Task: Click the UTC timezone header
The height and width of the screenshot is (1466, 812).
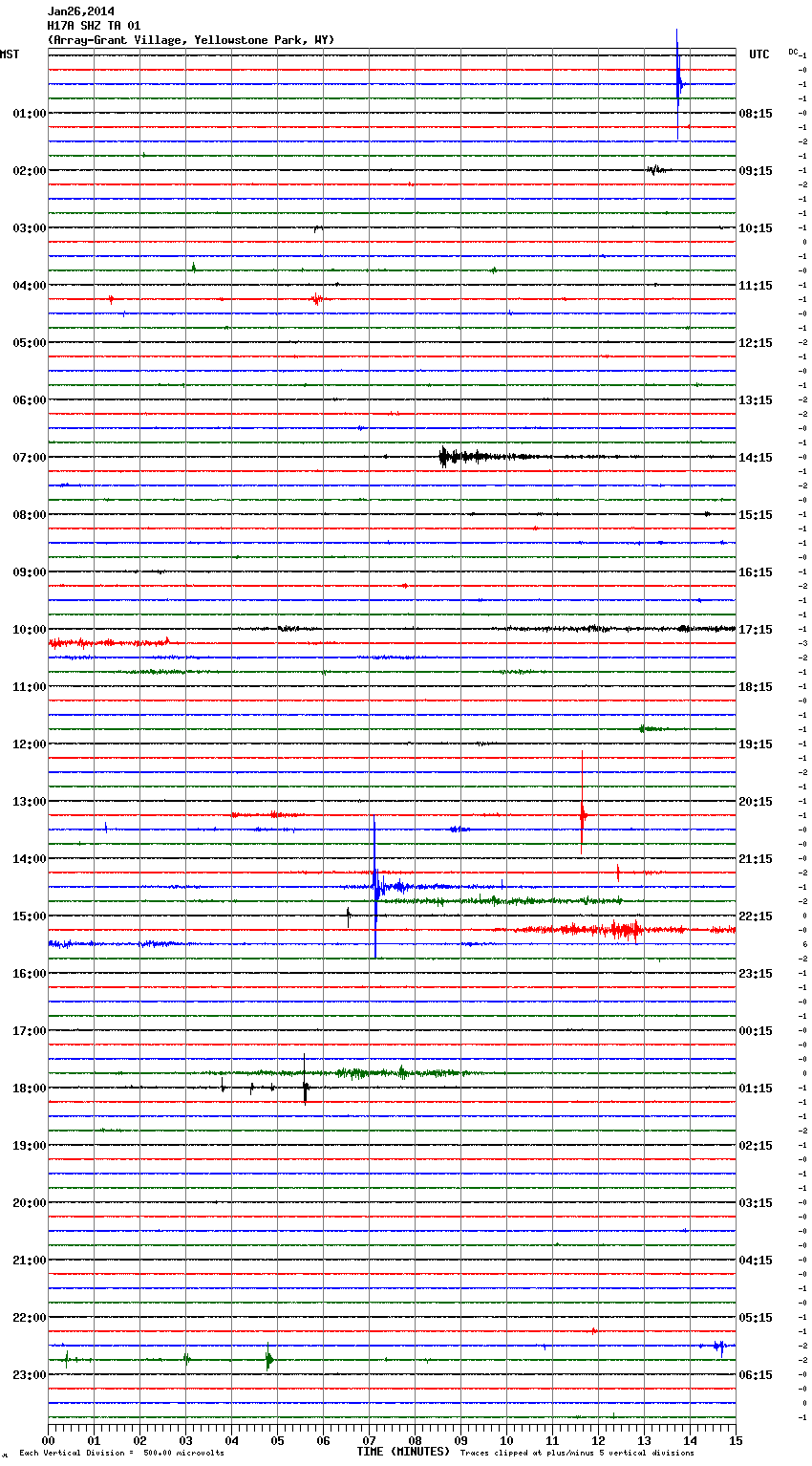Action: coord(759,54)
